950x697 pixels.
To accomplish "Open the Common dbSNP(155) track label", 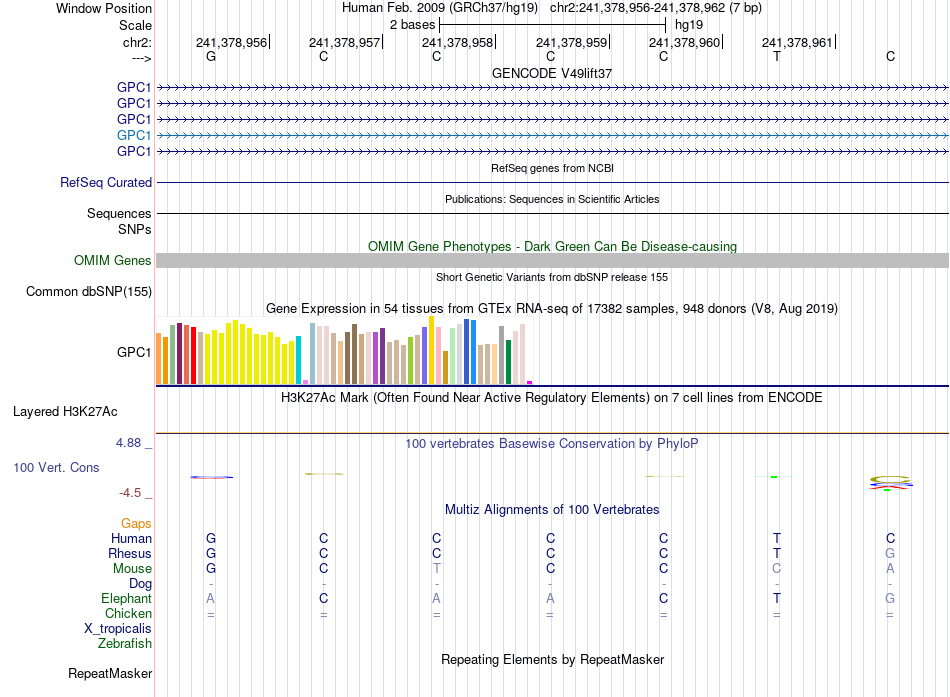I will point(89,292).
